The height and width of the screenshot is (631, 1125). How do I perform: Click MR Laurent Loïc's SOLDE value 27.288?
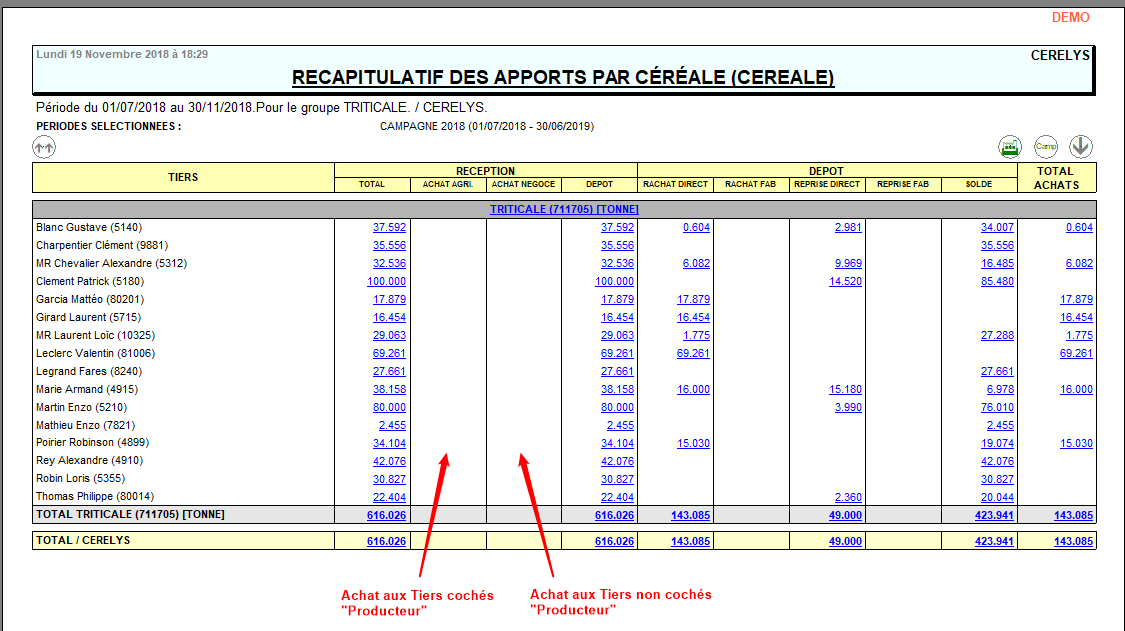(997, 335)
